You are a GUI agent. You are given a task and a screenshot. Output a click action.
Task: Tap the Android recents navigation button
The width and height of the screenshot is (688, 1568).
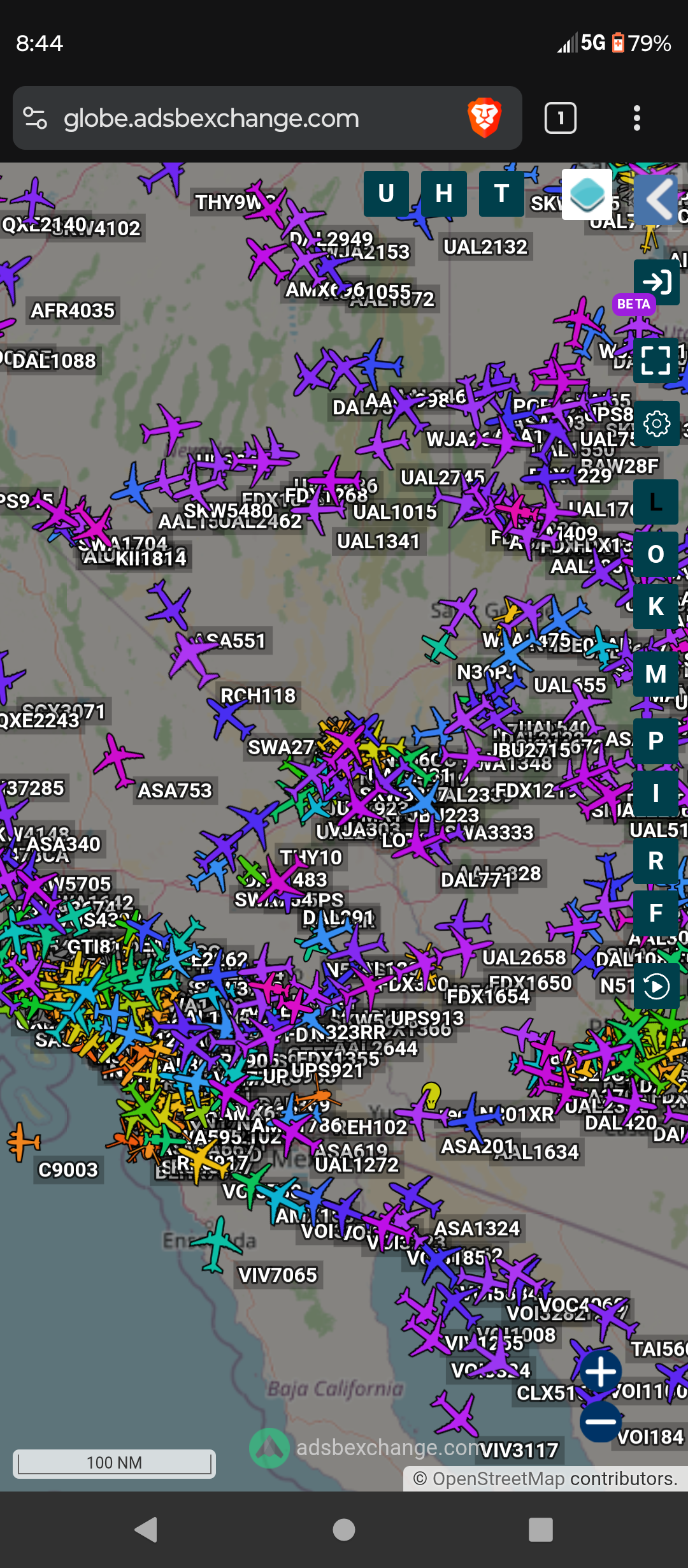(x=541, y=1529)
